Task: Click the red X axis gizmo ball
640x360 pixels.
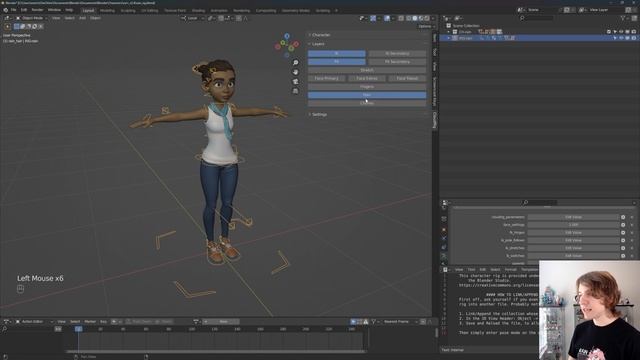Action: [x=296, y=44]
